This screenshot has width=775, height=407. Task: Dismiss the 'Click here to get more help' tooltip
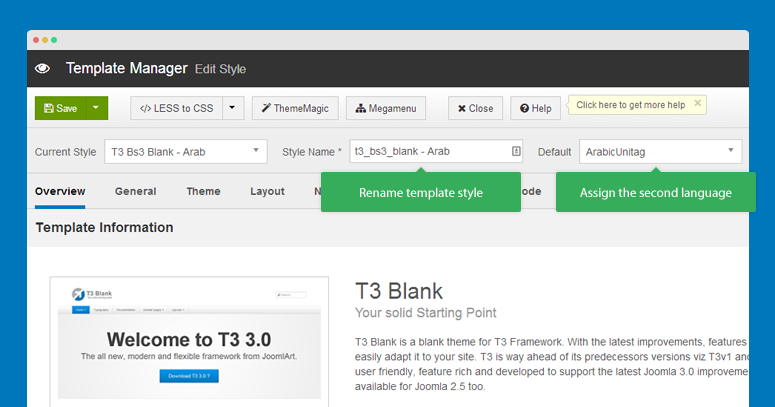coord(697,103)
